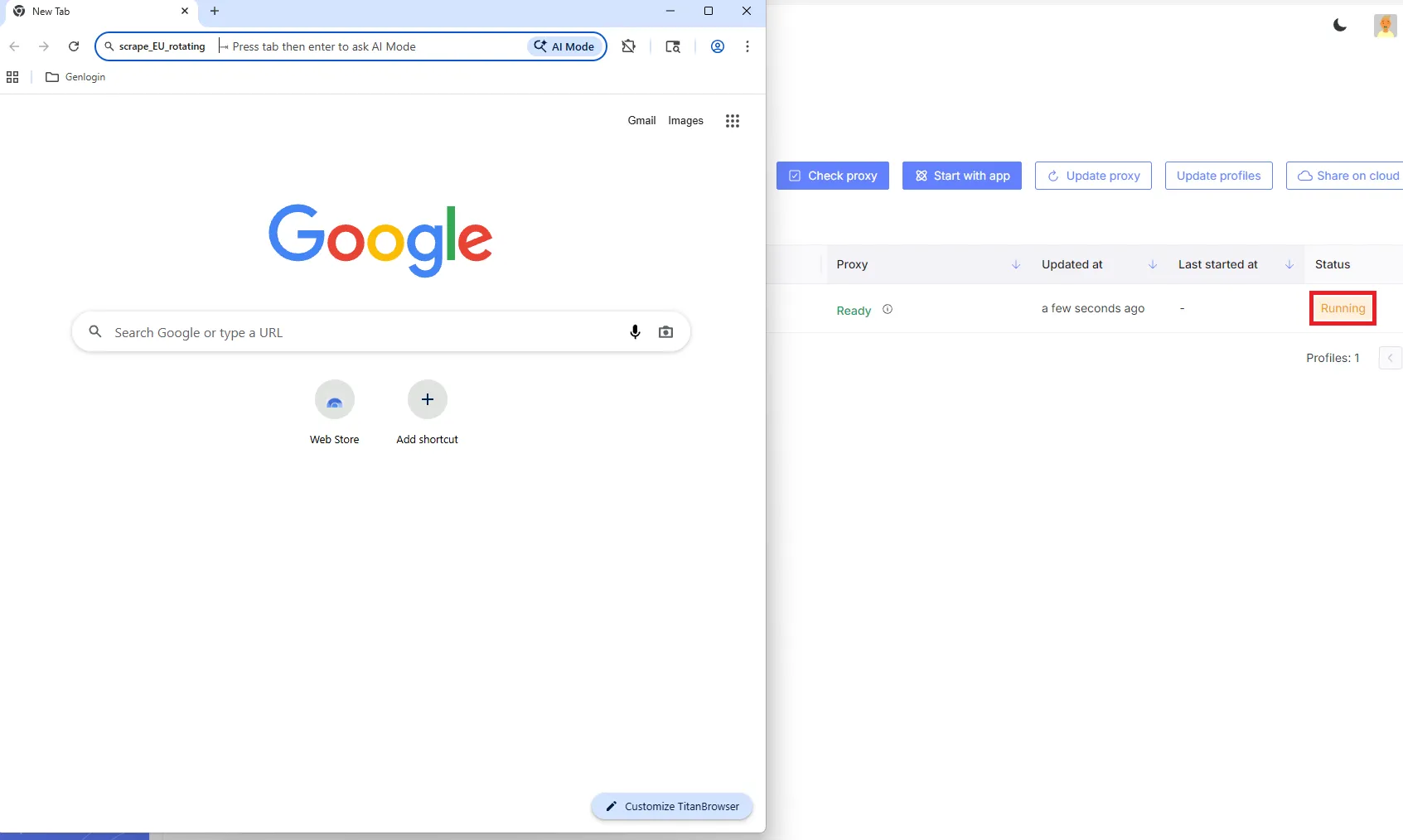The height and width of the screenshot is (840, 1403).
Task: Sort by Updated at column arrow
Action: click(1153, 264)
